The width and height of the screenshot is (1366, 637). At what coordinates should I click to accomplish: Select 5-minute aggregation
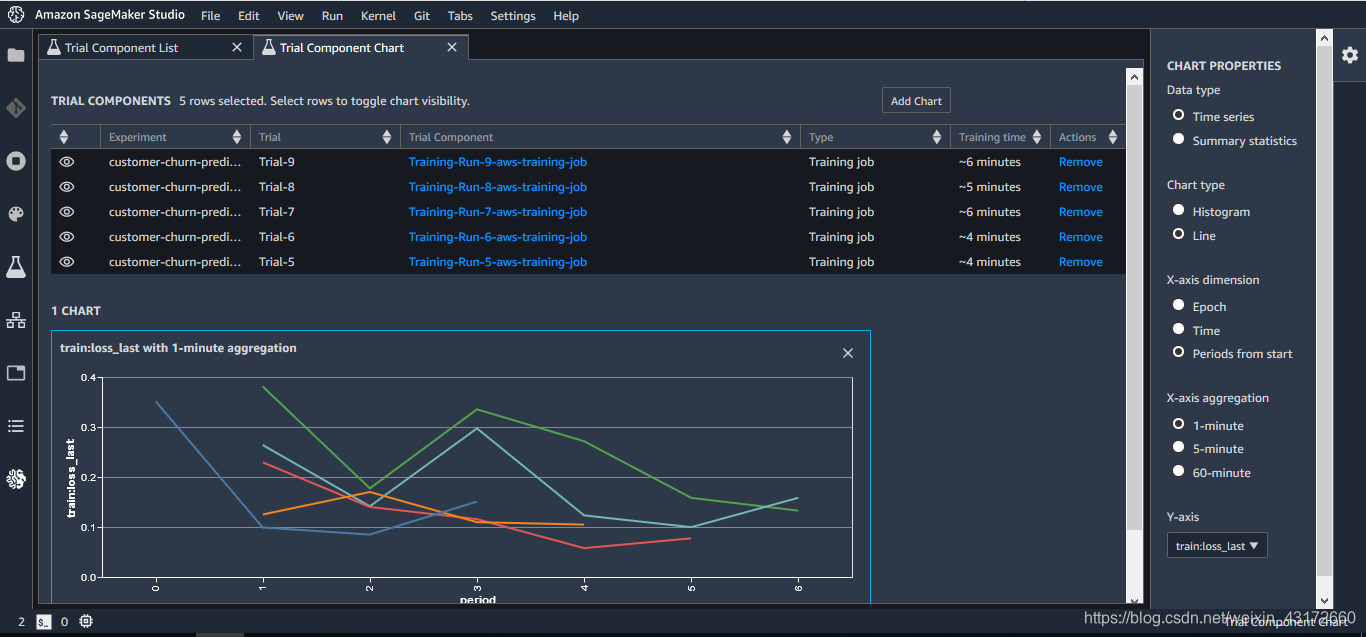tap(1179, 447)
